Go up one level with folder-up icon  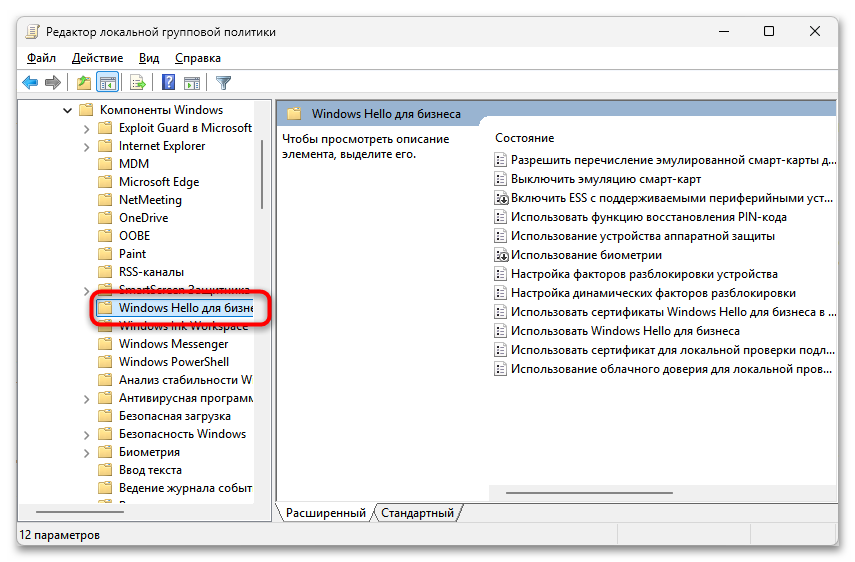83,82
